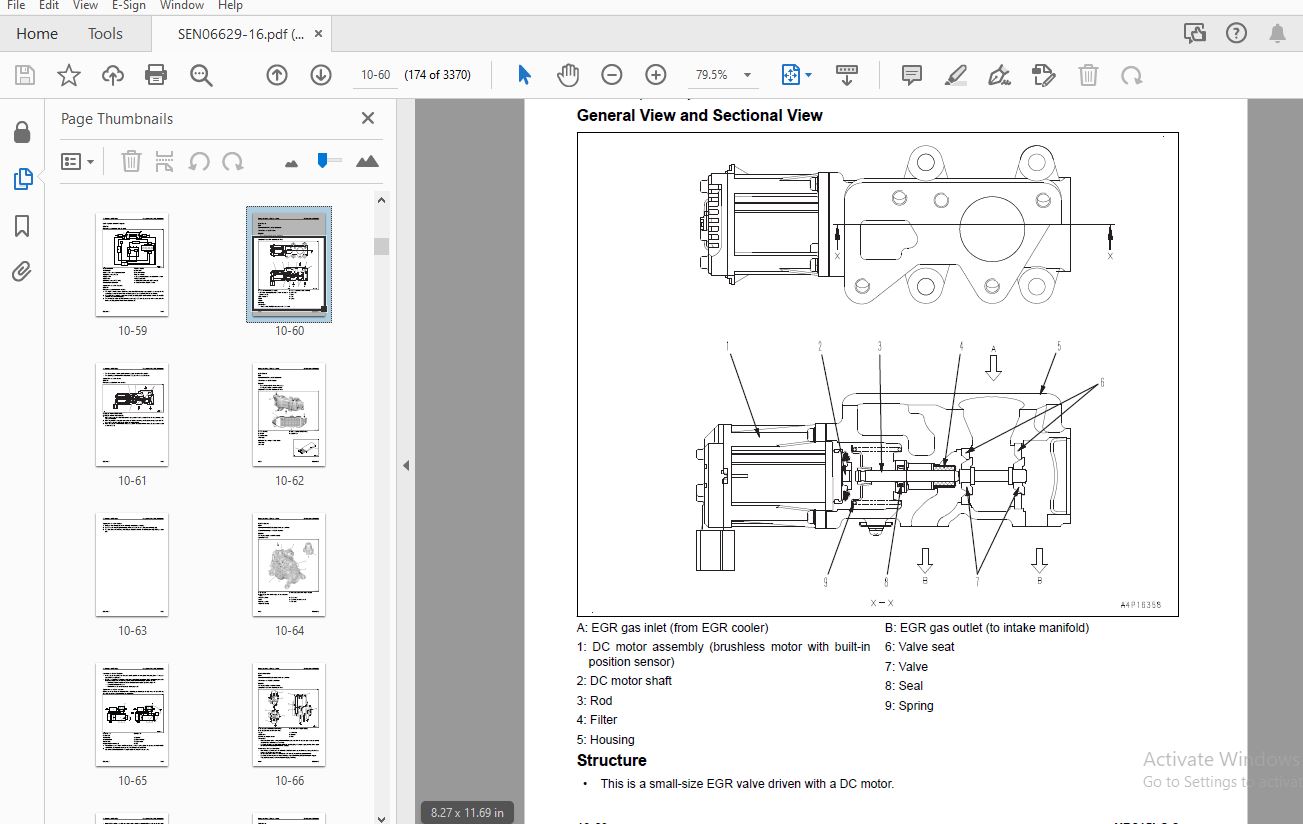Collapse the left navigation pane arrow
Image resolution: width=1303 pixels, height=824 pixels.
[x=406, y=465]
